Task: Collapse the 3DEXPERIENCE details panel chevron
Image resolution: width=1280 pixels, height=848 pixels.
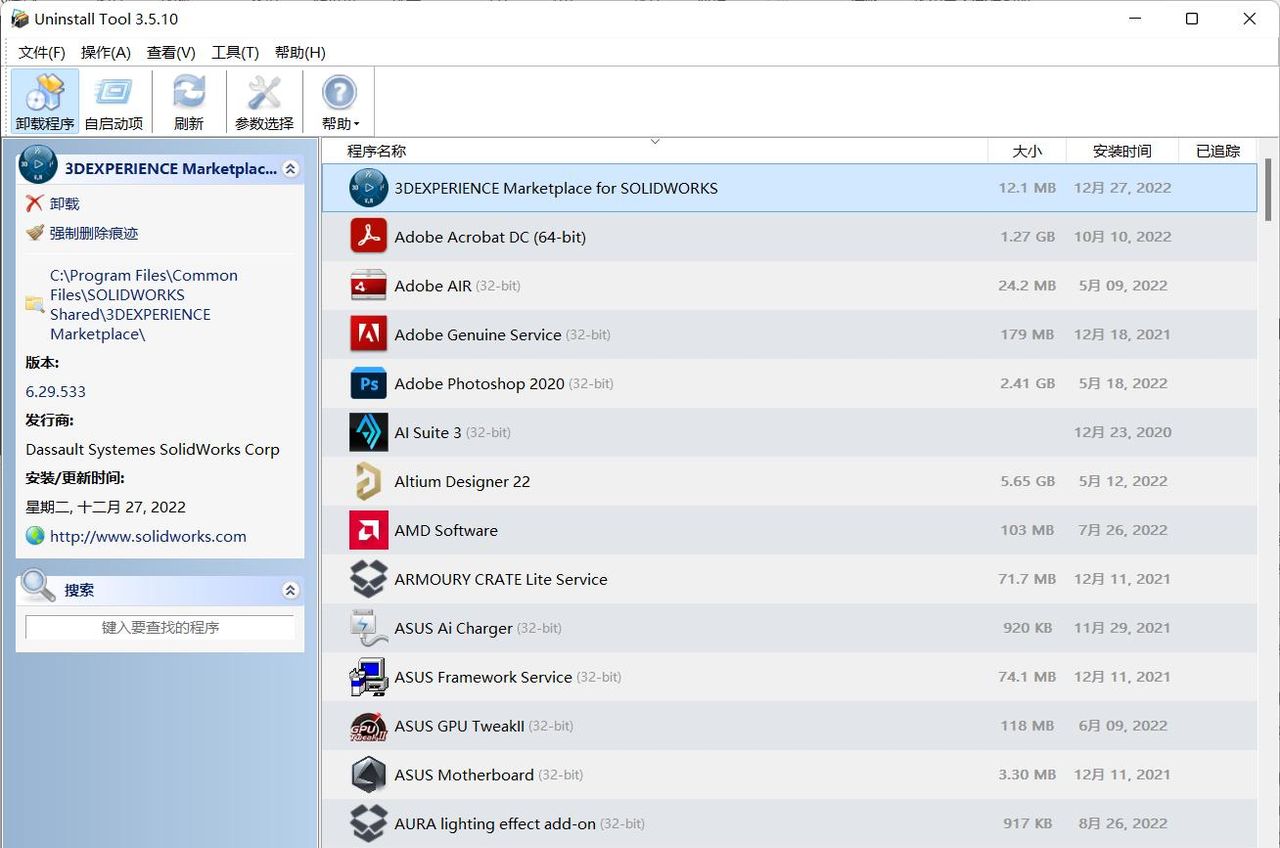Action: click(x=290, y=169)
